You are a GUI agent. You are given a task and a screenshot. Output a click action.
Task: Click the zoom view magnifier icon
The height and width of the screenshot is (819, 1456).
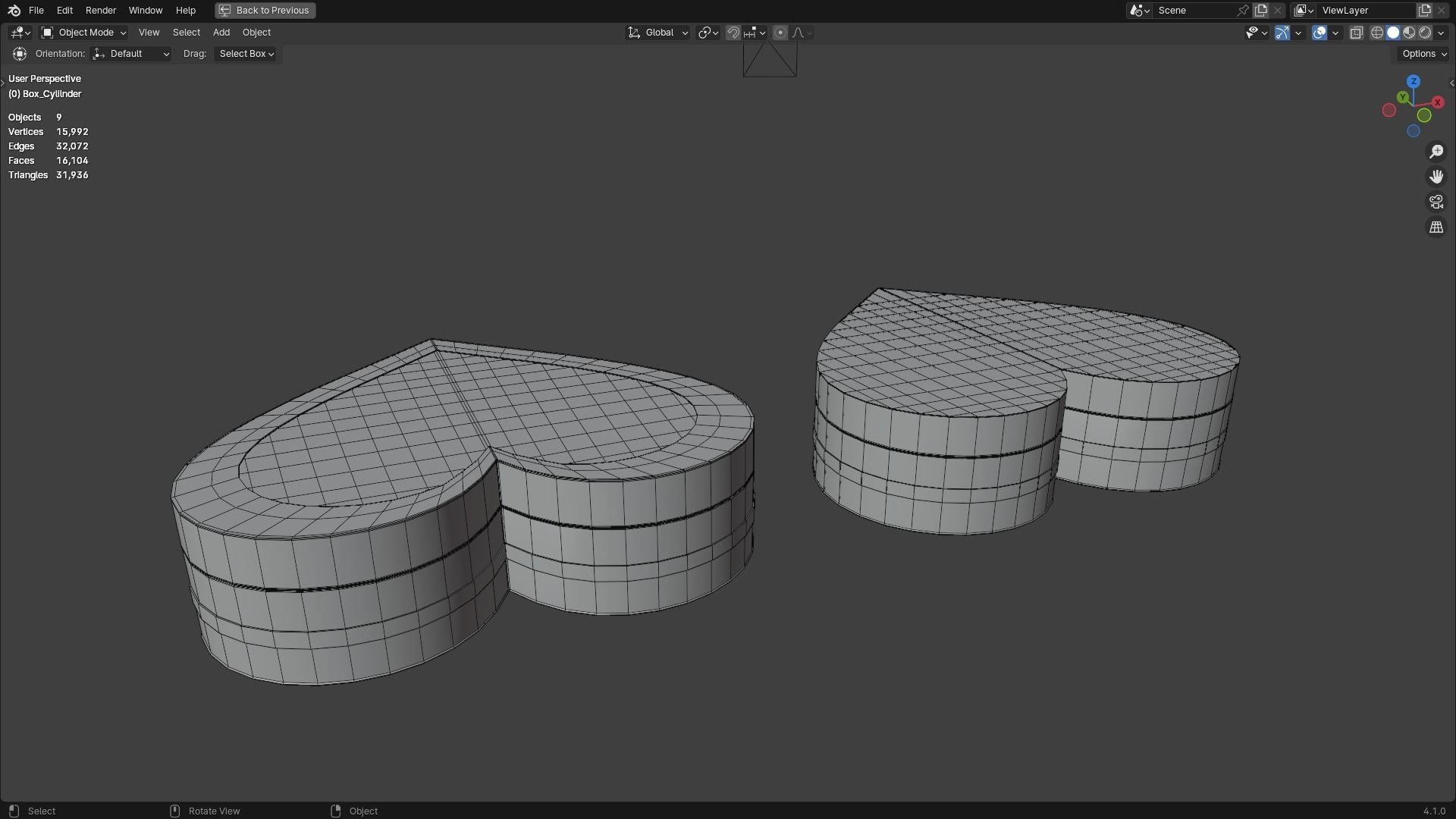pos(1436,152)
